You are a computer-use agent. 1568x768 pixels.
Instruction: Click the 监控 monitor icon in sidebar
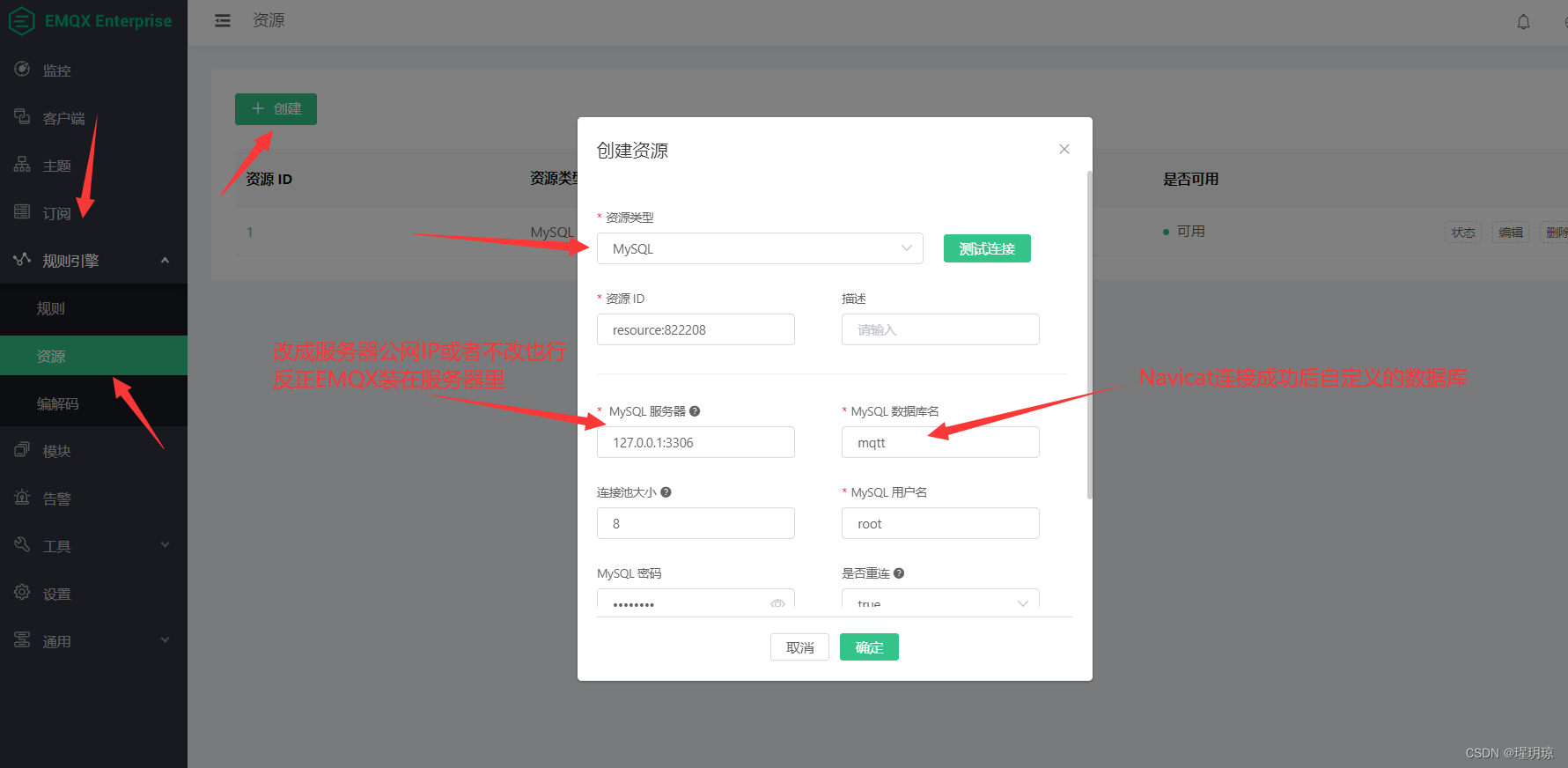pos(22,69)
